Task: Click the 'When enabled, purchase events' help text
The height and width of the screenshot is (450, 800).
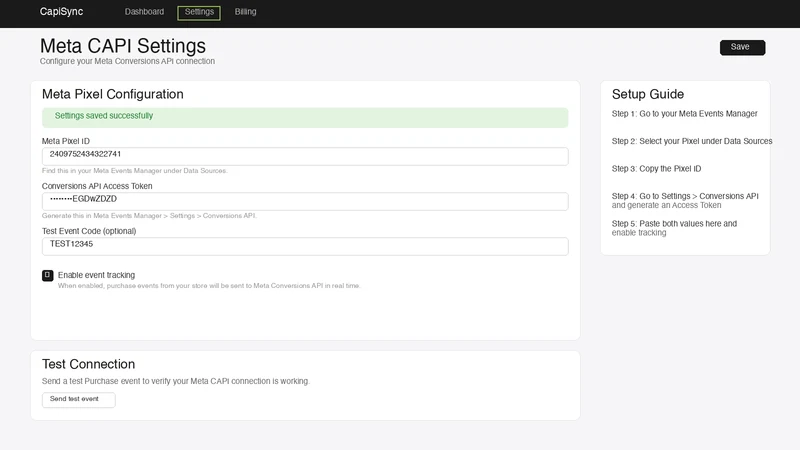Action: [209, 286]
